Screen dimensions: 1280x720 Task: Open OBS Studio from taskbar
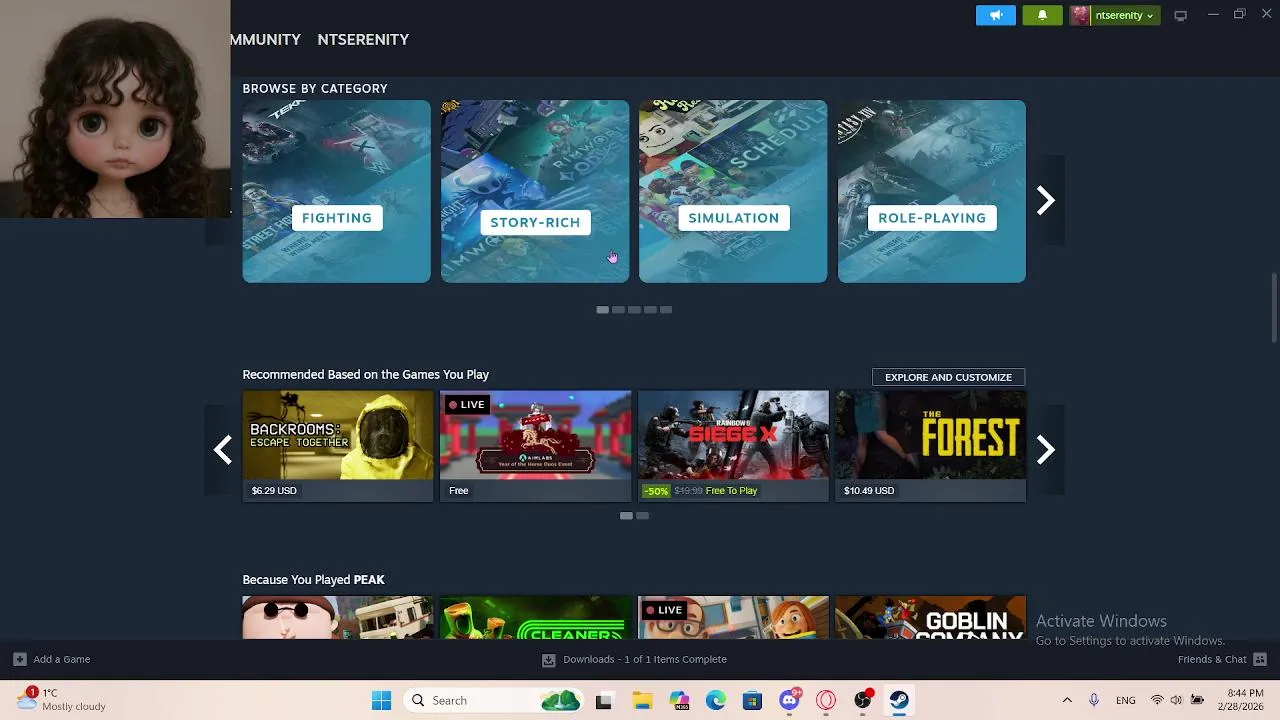(x=863, y=700)
